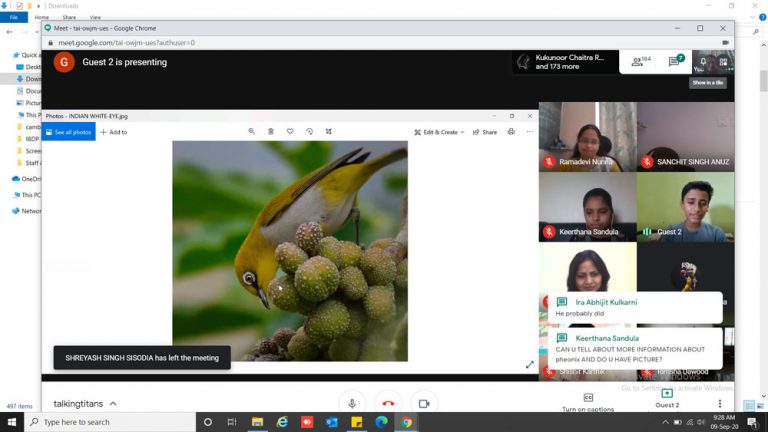The height and width of the screenshot is (432, 768).
Task: Open the Edit & Create dropdown
Action: pos(439,132)
